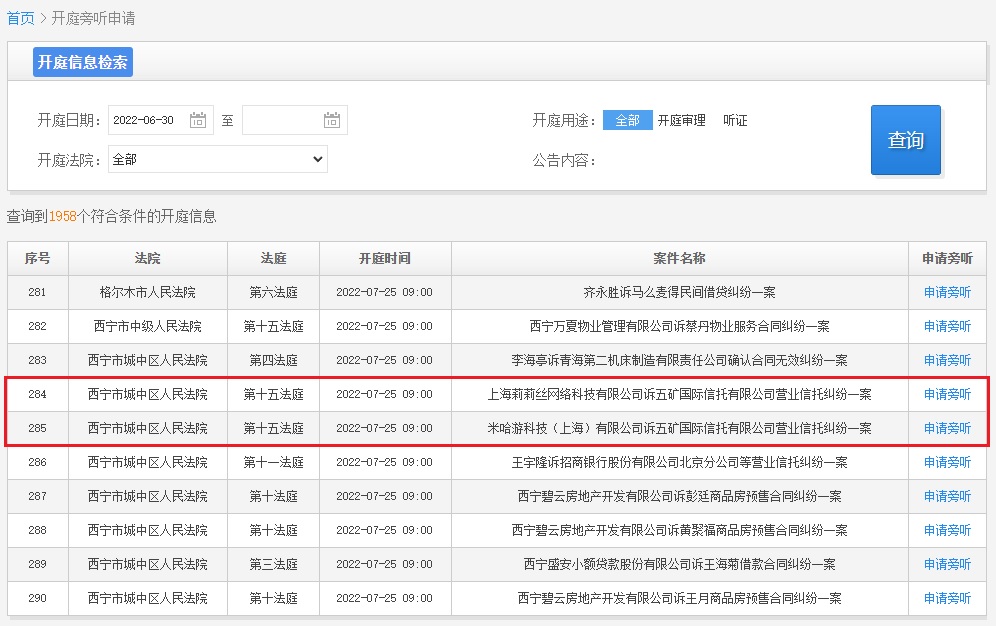The image size is (996, 626).
Task: Apply to attend hearing for row 289
Action: 947,564
